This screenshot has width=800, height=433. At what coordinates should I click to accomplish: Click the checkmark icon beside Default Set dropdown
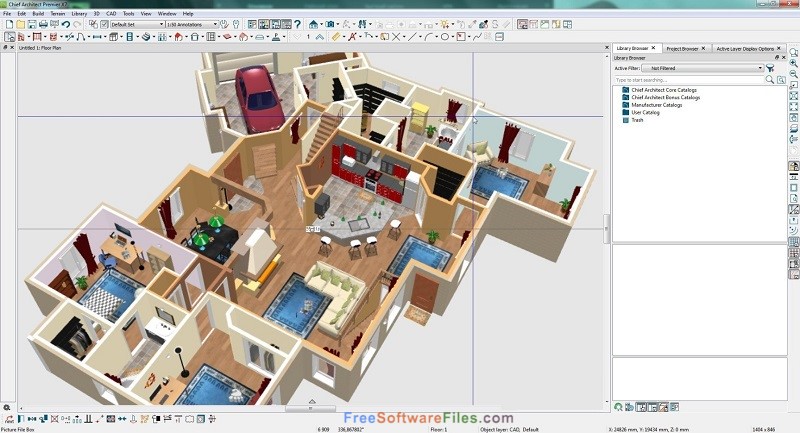click(104, 24)
